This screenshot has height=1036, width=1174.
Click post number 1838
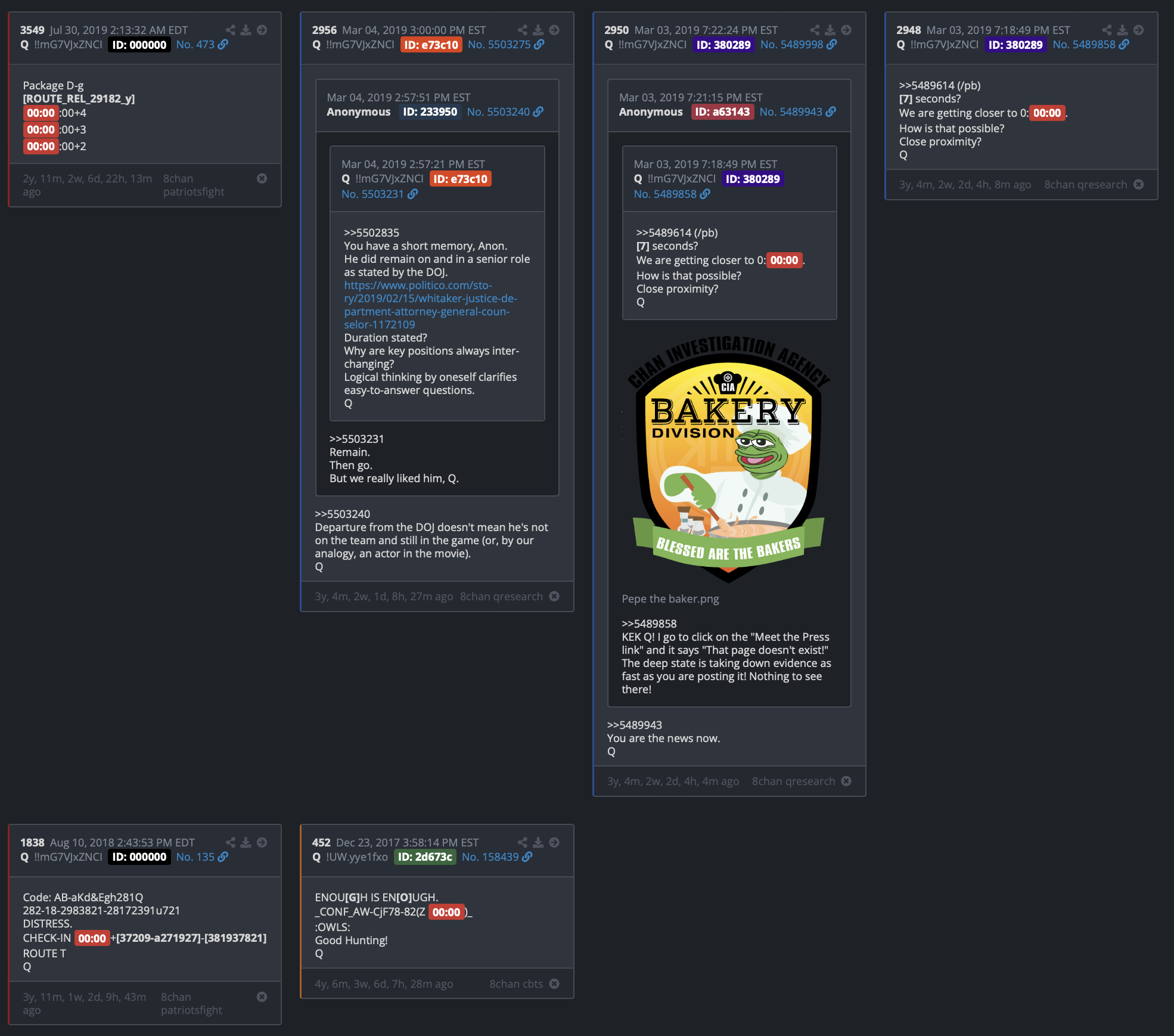click(x=32, y=842)
